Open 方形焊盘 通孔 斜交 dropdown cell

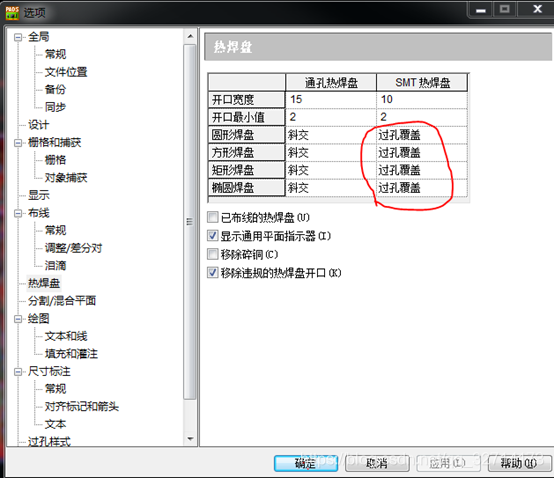(331, 153)
